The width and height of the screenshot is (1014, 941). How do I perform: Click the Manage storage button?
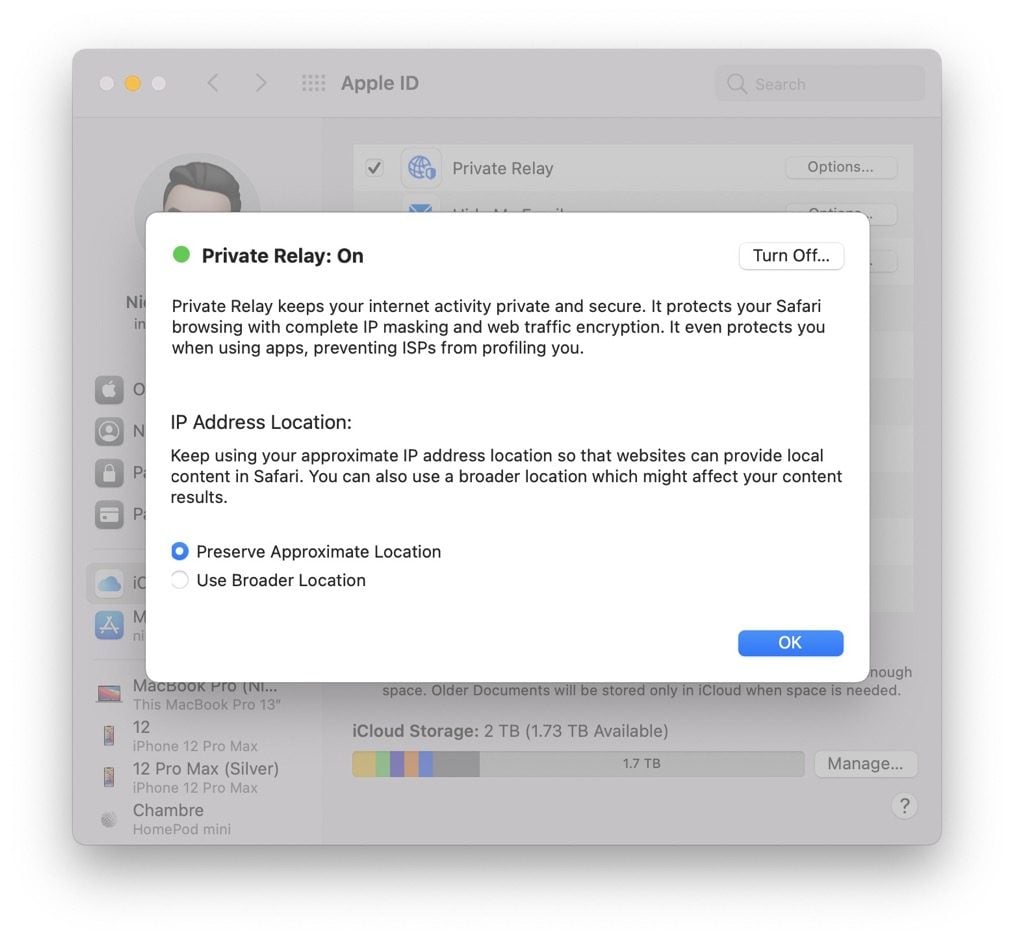(x=865, y=764)
